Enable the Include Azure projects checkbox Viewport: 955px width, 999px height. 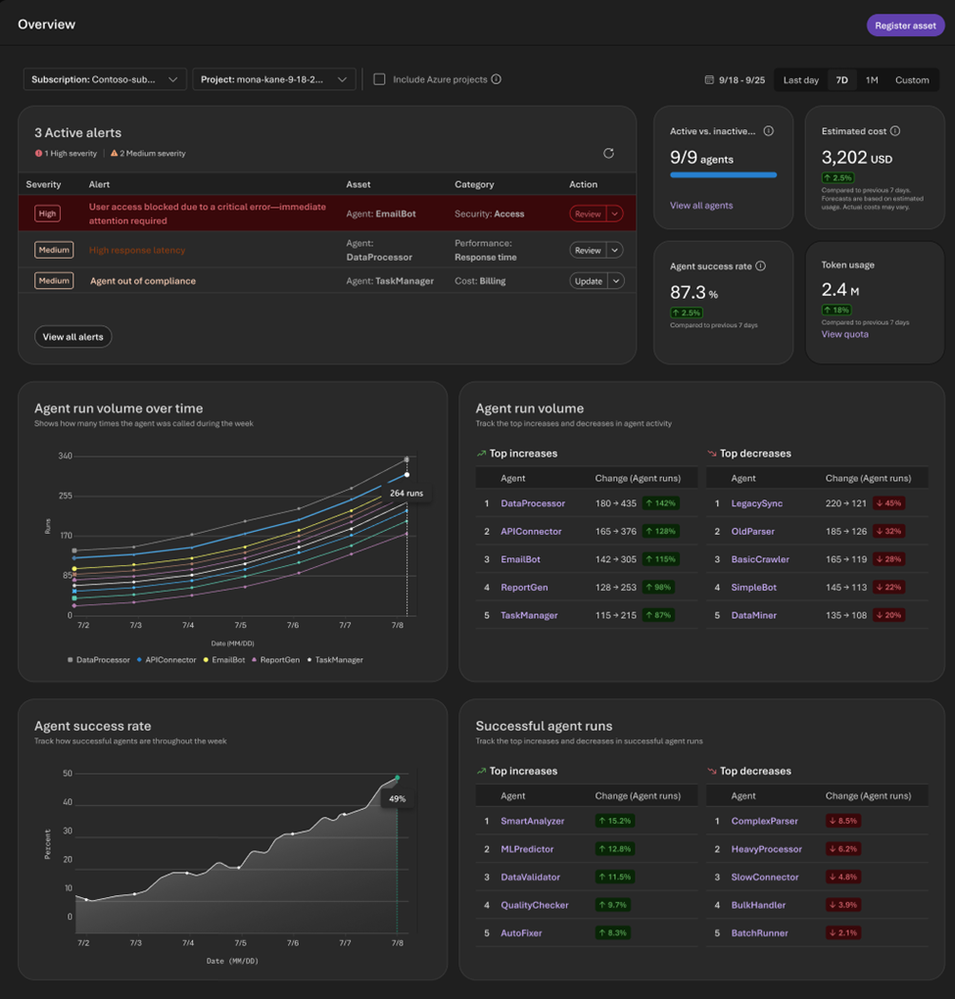(379, 79)
